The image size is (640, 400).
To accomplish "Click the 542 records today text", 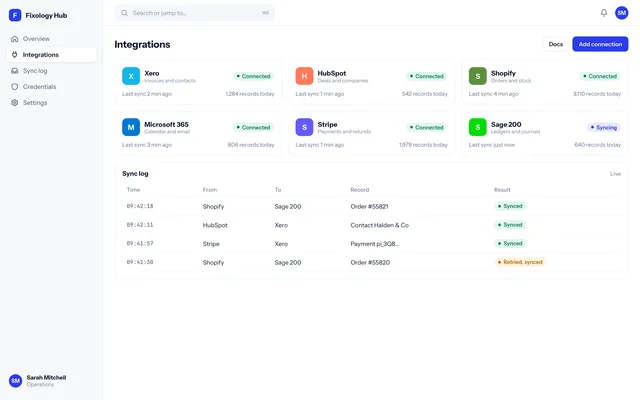I will pyautogui.click(x=424, y=94).
